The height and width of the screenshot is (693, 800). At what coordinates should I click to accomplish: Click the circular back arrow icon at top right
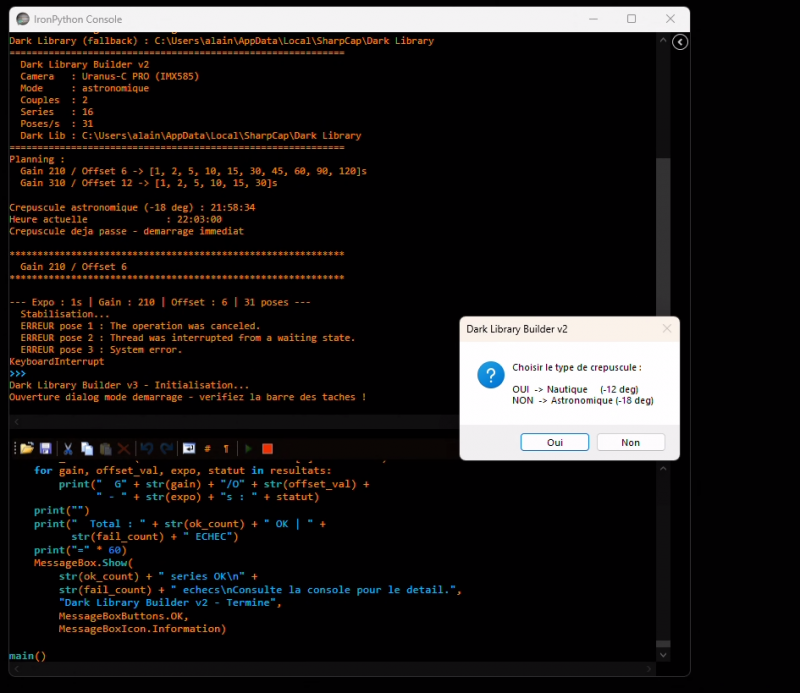coord(680,42)
